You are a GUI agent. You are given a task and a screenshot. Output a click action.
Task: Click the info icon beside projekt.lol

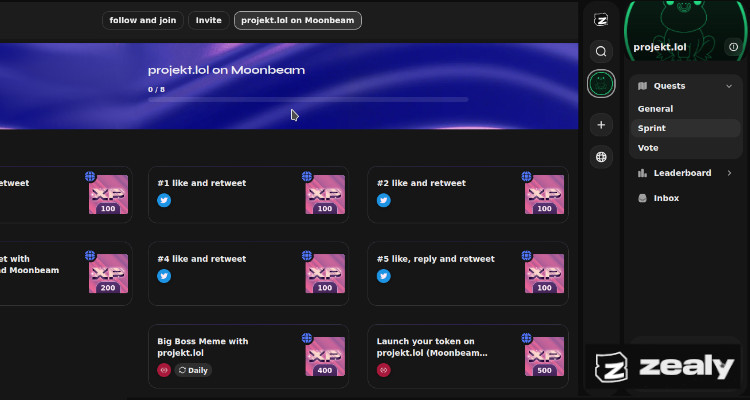[x=733, y=47]
